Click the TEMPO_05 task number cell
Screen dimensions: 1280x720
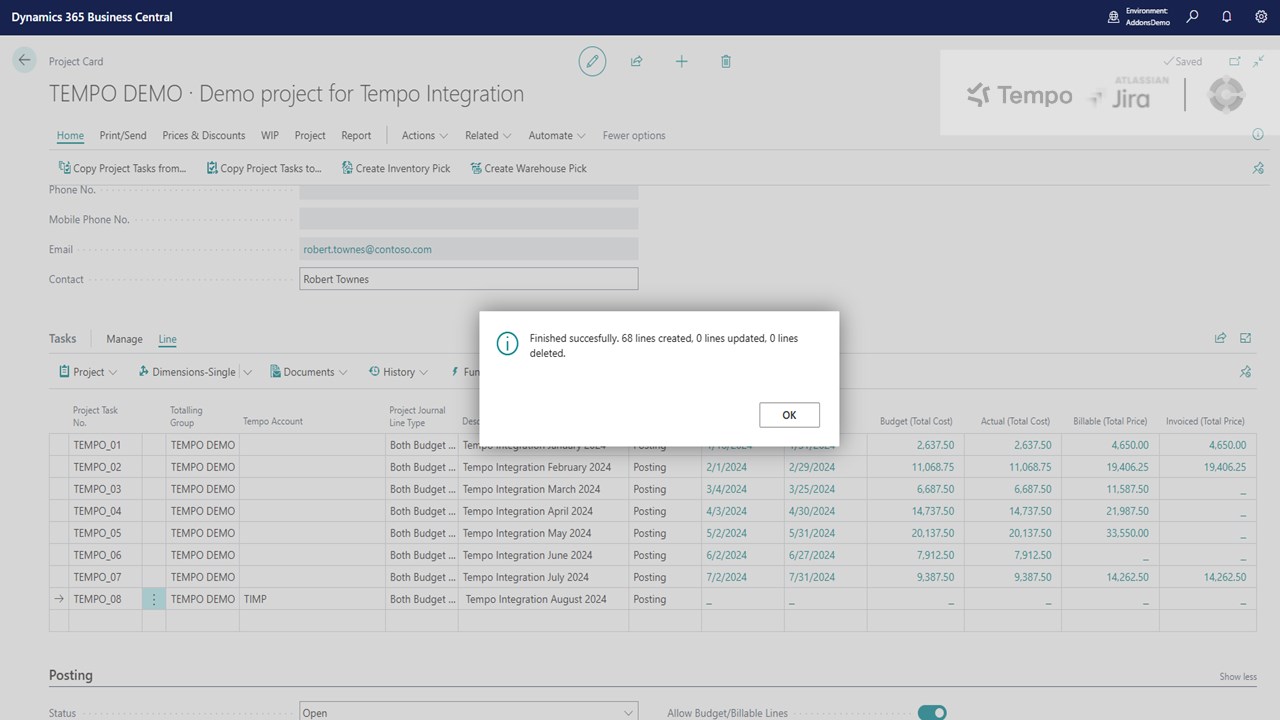(105, 533)
